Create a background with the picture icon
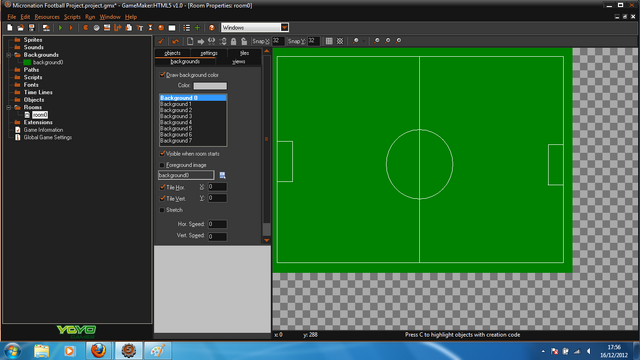 point(107,28)
